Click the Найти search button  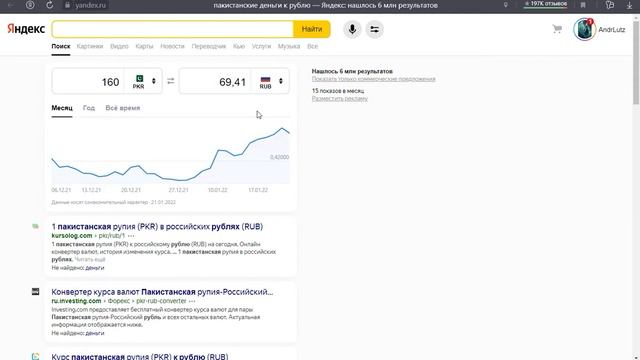(312, 29)
